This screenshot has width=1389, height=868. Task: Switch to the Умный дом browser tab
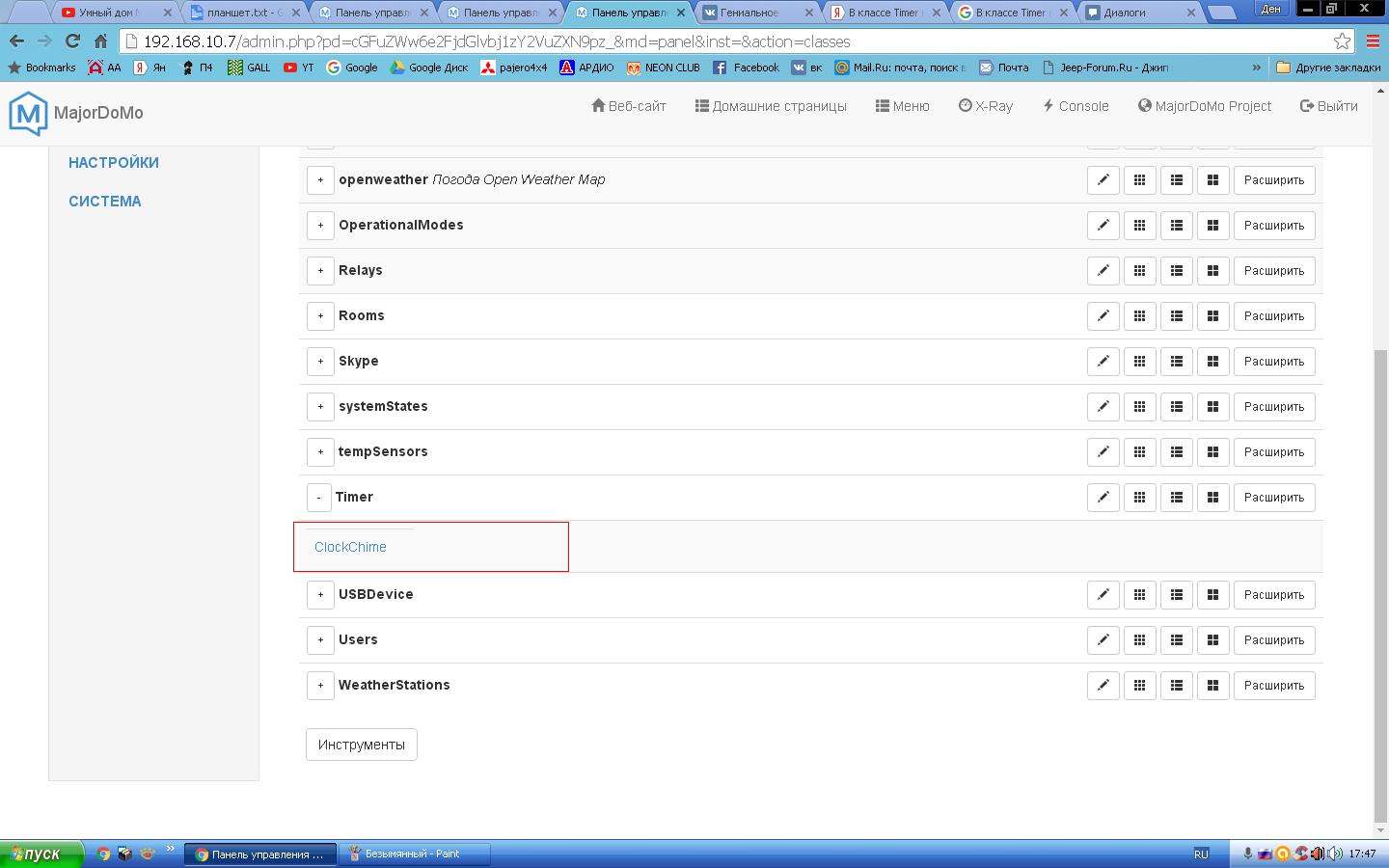point(115,13)
